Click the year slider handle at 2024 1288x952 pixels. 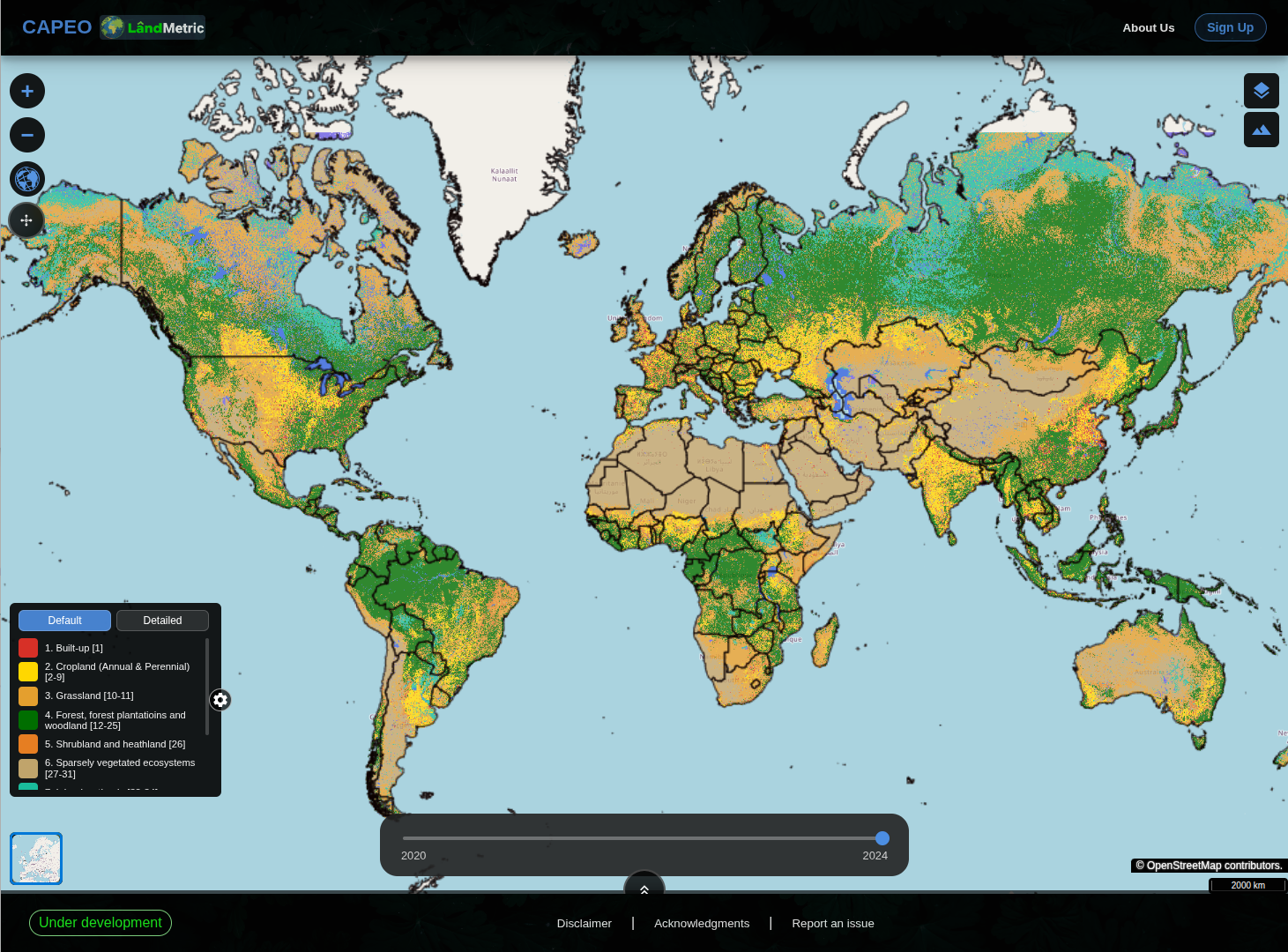[882, 838]
